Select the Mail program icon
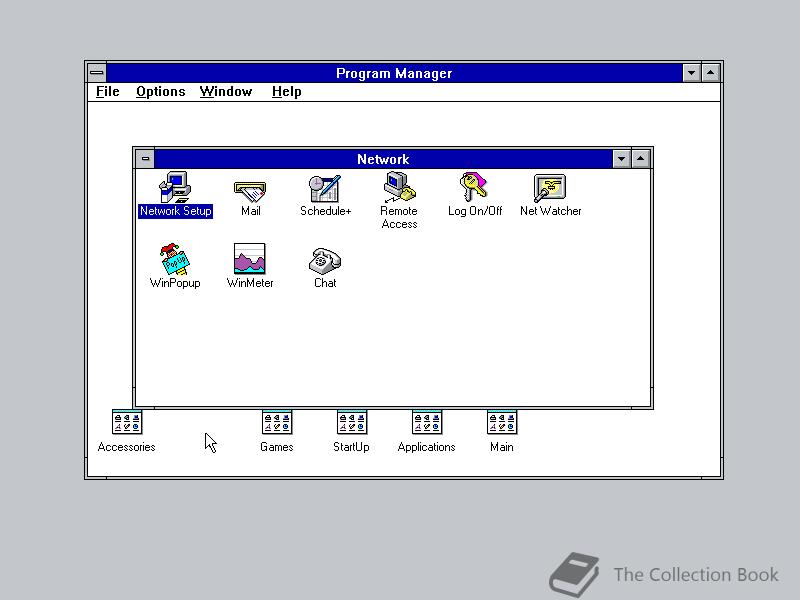 [x=250, y=191]
